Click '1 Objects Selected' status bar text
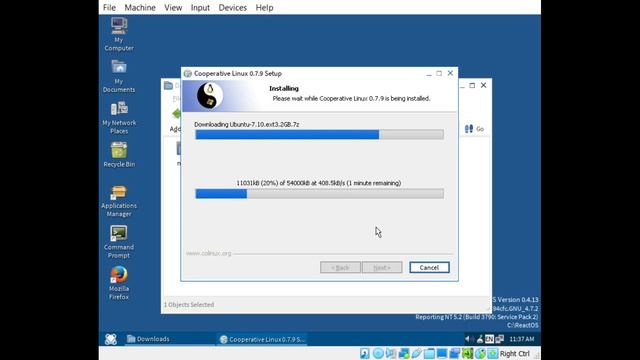This screenshot has height=360, width=640. [x=189, y=304]
